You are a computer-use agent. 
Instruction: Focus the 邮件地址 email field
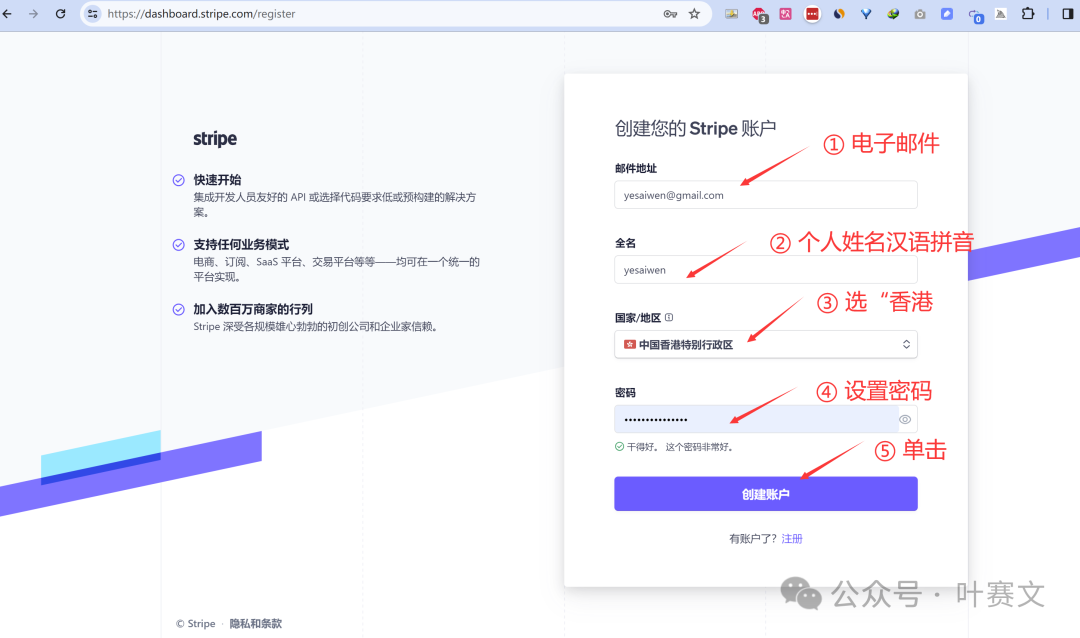[x=765, y=195]
